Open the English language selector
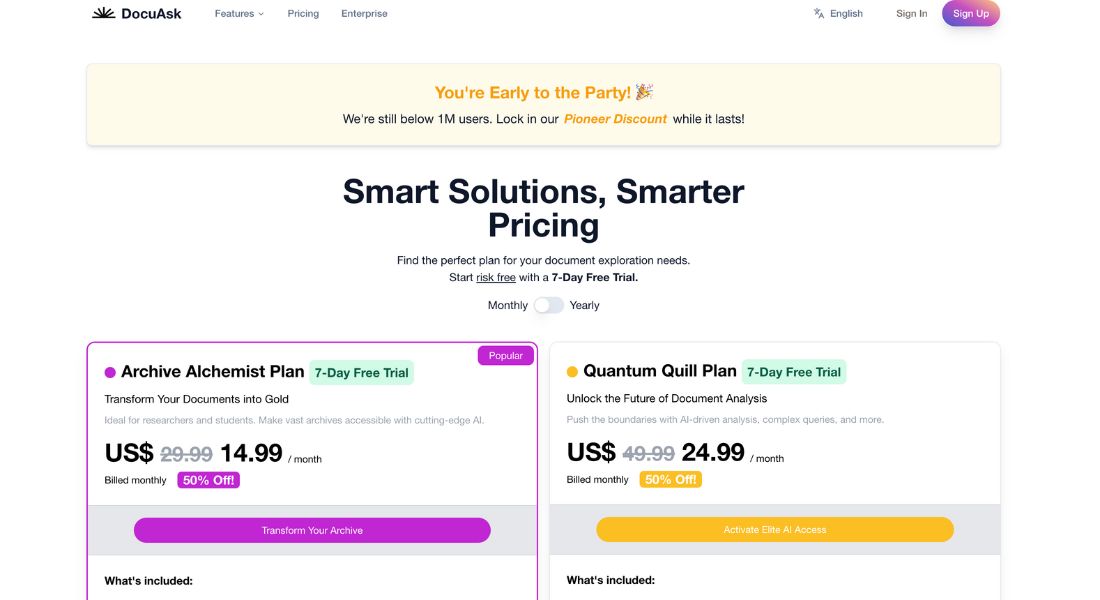This screenshot has width=1100, height=600. pyautogui.click(x=846, y=13)
